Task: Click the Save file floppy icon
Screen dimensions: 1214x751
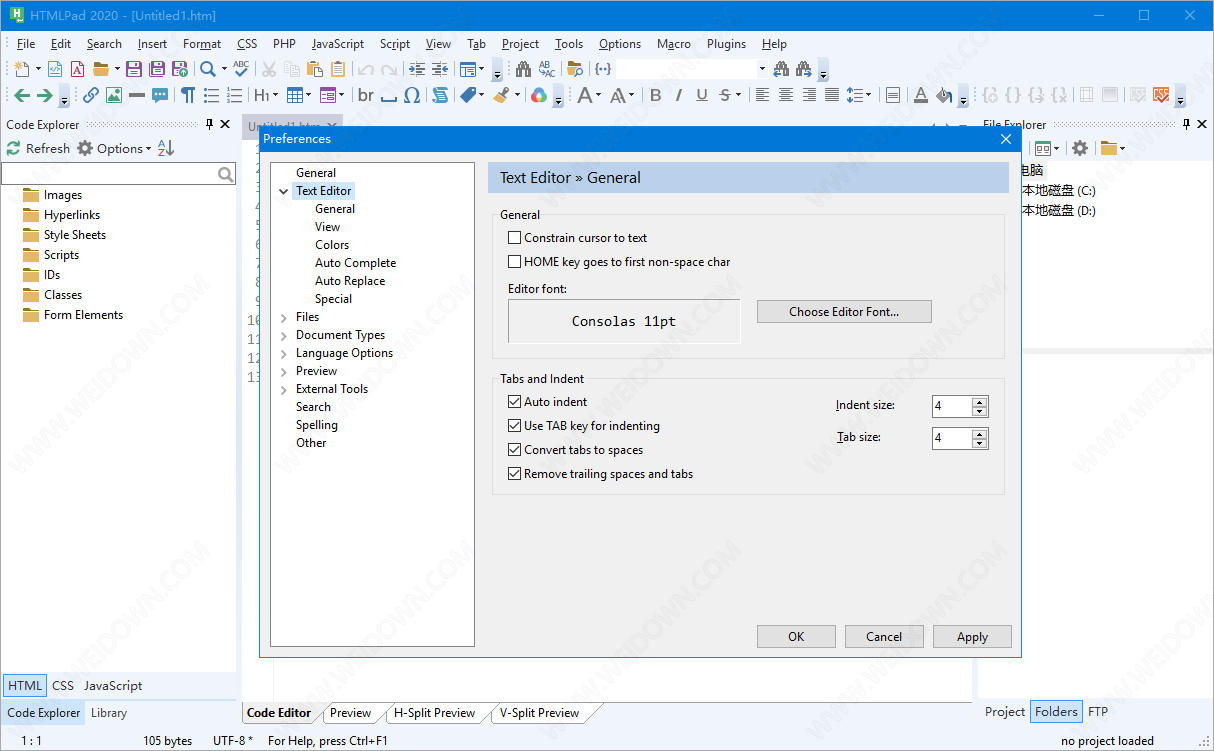Action: [x=133, y=69]
